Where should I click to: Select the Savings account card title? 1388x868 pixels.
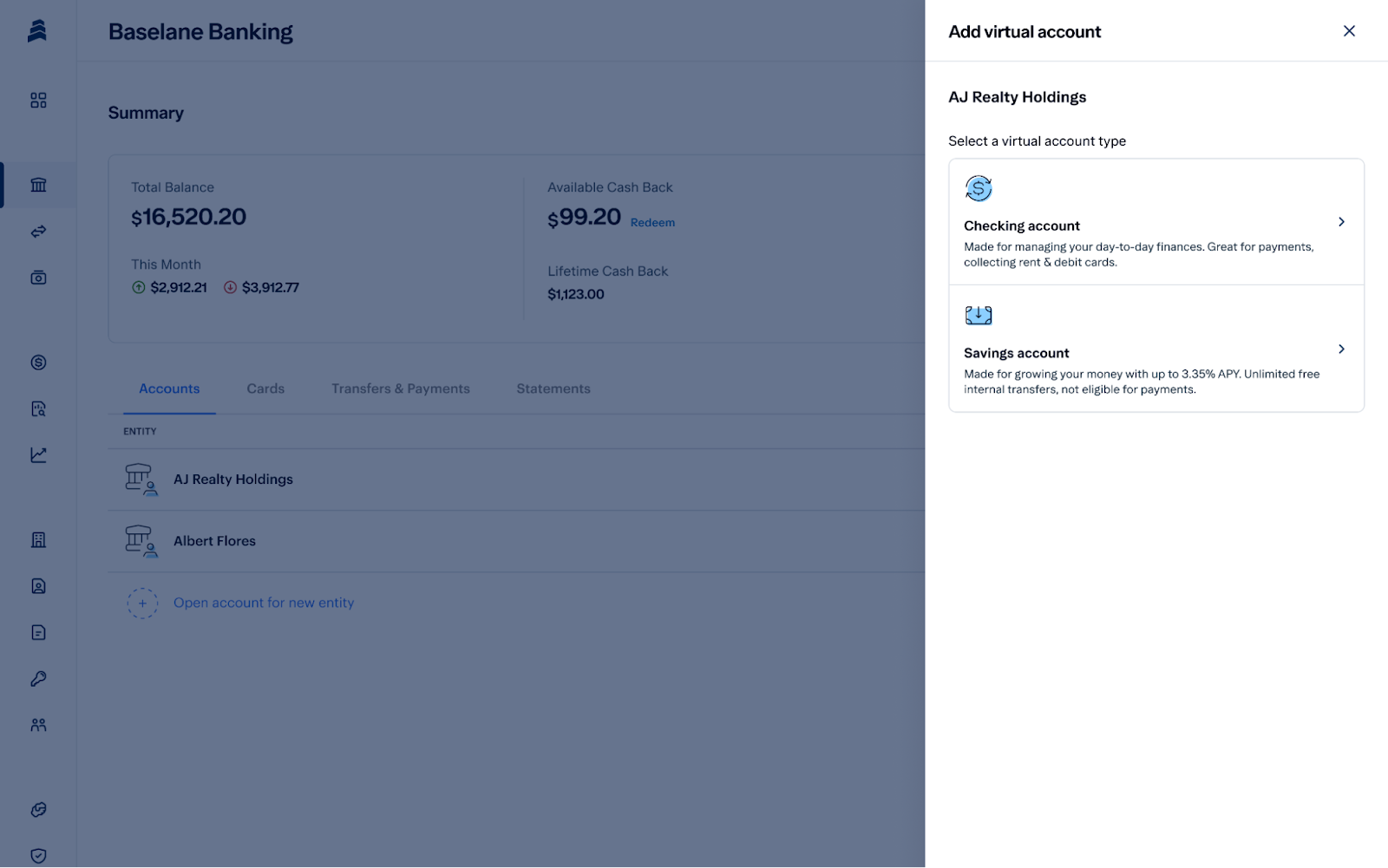point(1017,353)
